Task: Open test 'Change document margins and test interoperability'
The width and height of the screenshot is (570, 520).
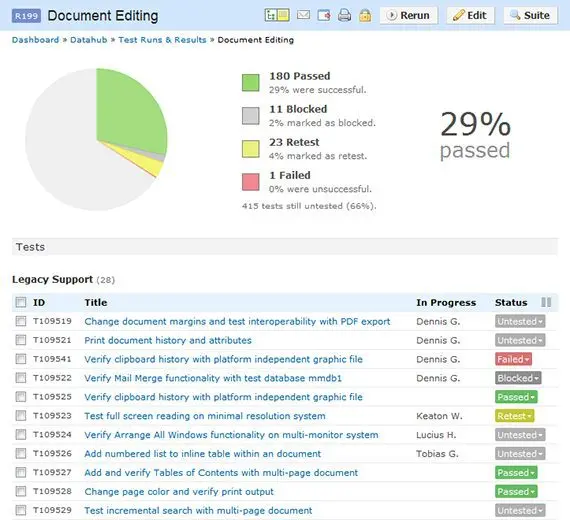Action: coord(237,321)
